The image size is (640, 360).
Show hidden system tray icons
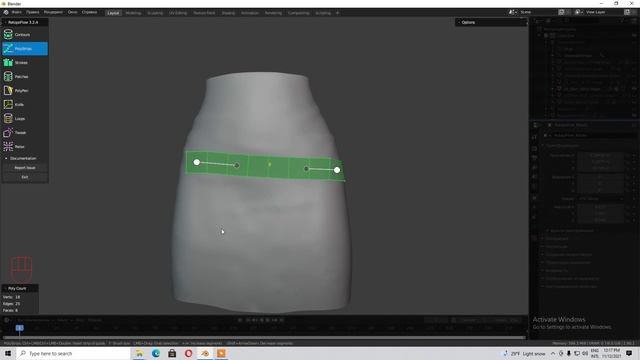click(x=553, y=353)
